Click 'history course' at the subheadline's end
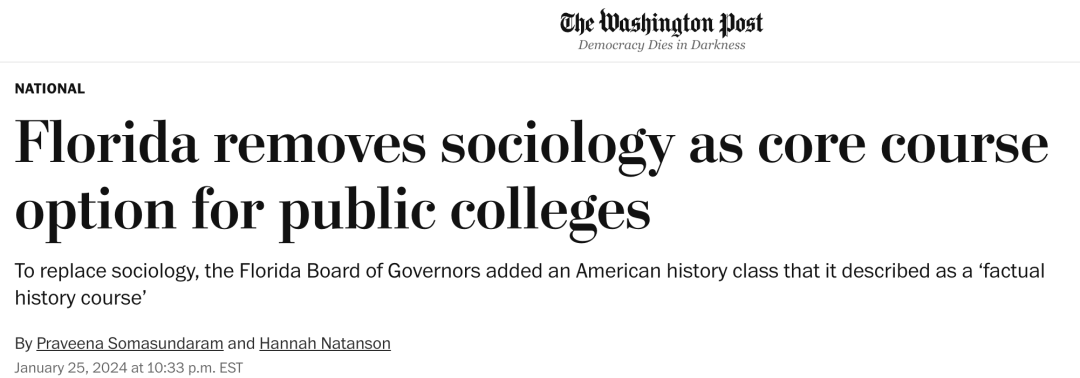 point(82,297)
